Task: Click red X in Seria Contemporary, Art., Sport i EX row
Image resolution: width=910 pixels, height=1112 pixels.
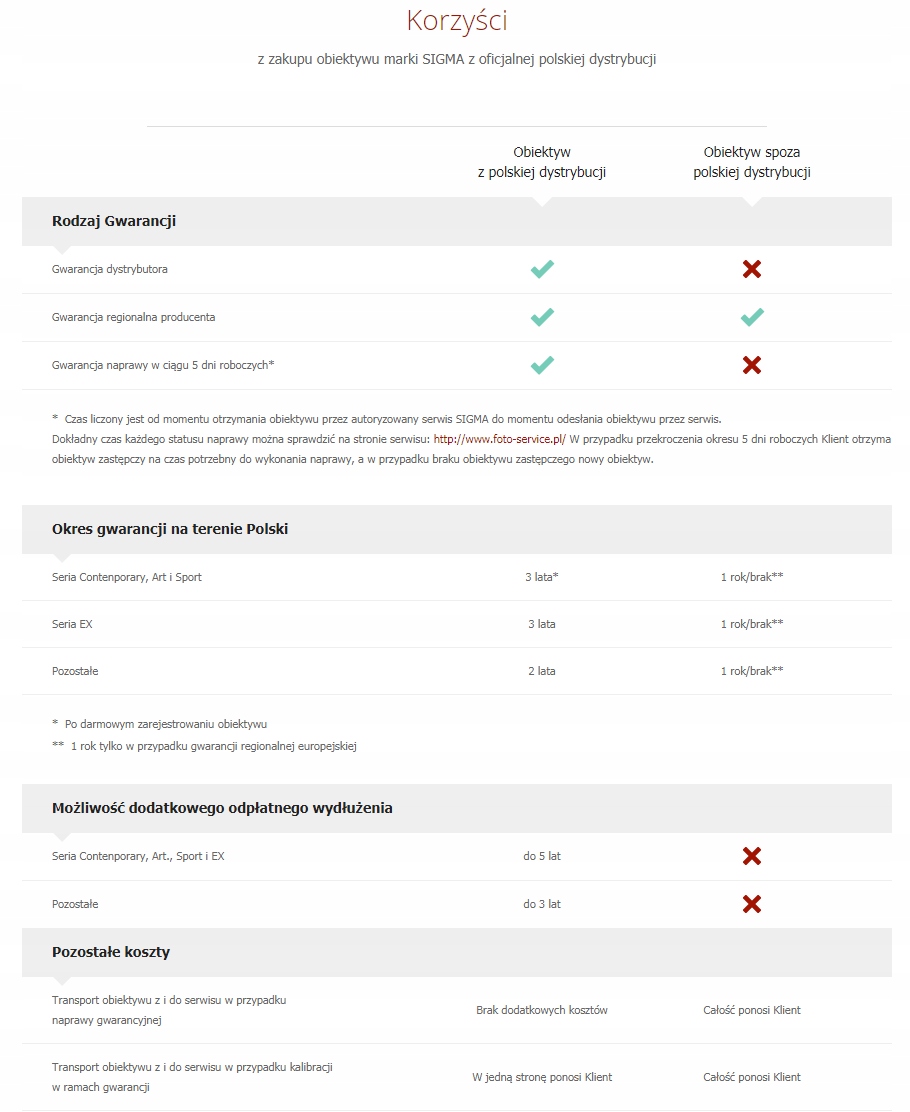Action: [752, 856]
